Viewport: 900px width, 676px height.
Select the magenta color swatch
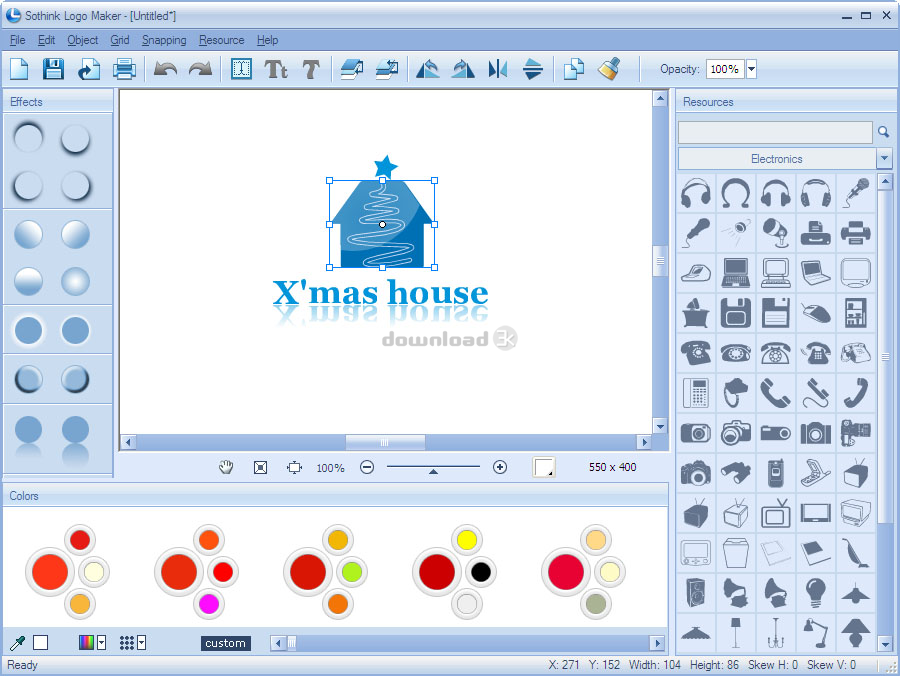(208, 603)
